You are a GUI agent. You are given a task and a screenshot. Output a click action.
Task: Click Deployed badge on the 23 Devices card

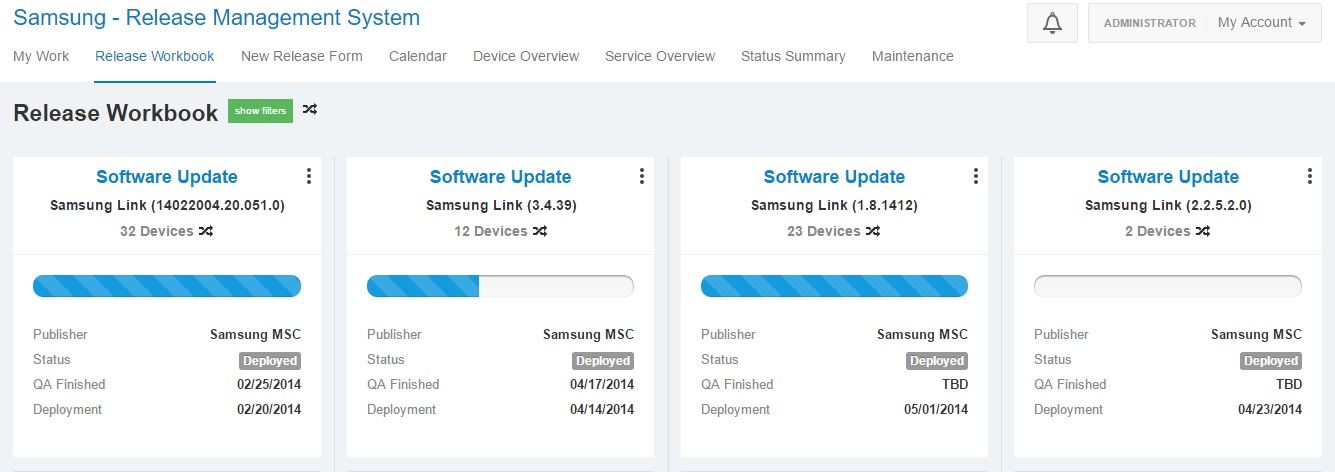[937, 361]
